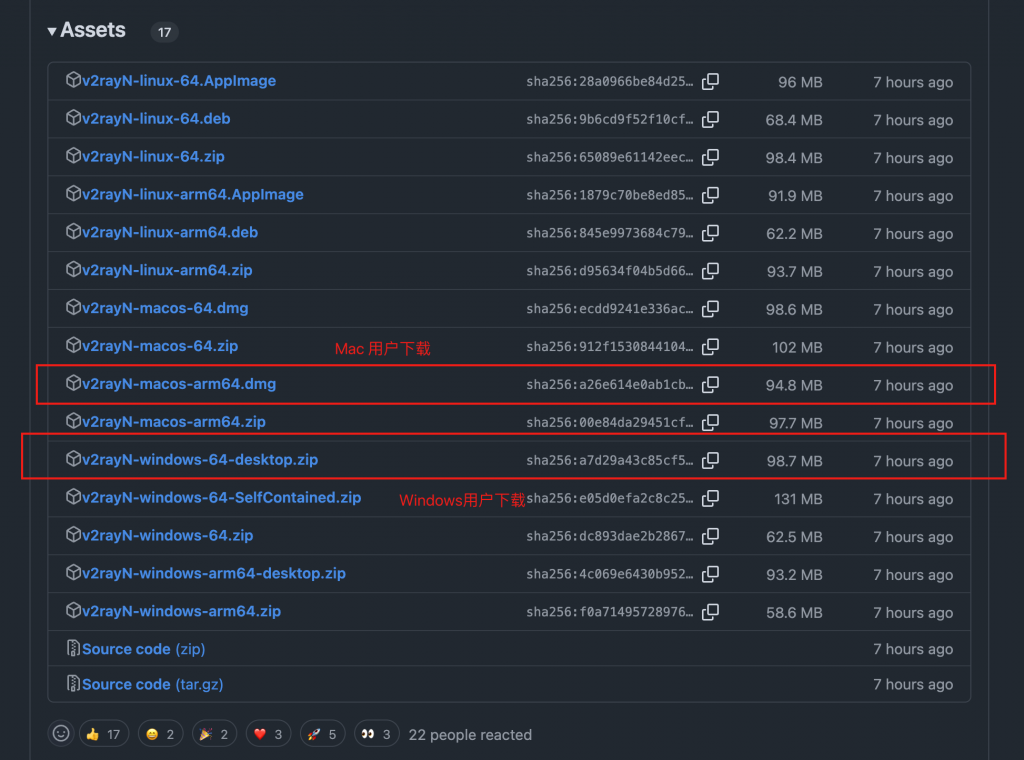Download v2rayN-windows-64-SelfContained.zip
Screen dimensions: 1024x760
coord(221,498)
